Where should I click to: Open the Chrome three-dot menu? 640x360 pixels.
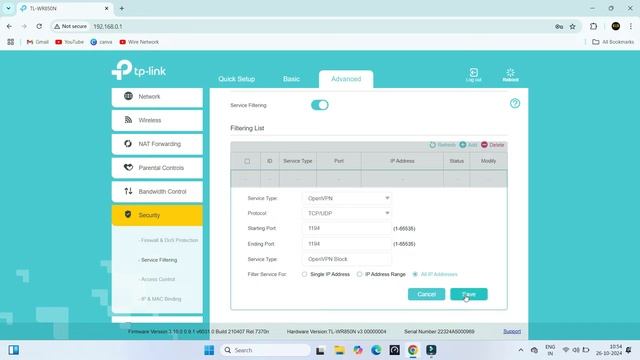[x=631, y=26]
